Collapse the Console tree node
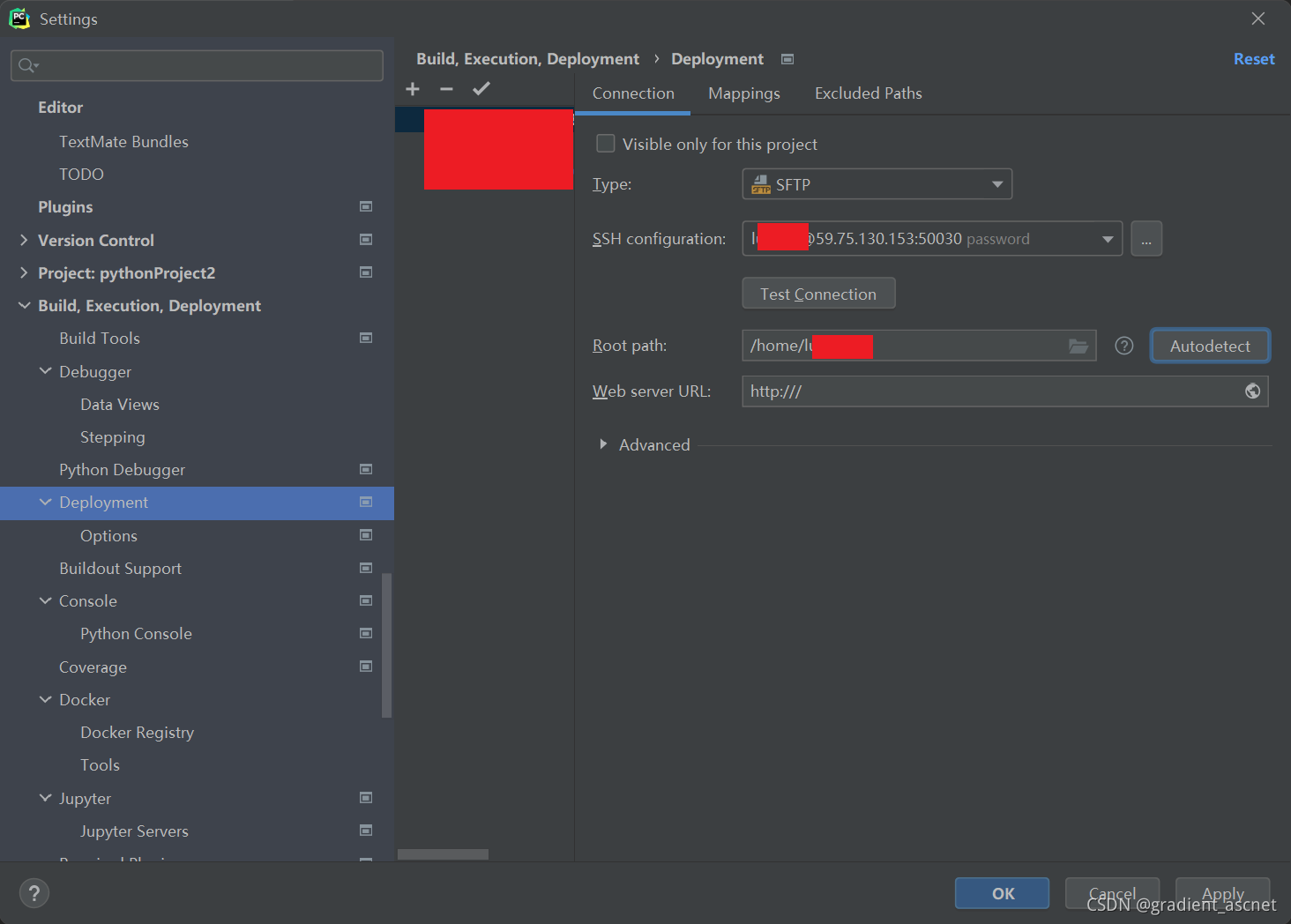The width and height of the screenshot is (1291, 924). (45, 600)
